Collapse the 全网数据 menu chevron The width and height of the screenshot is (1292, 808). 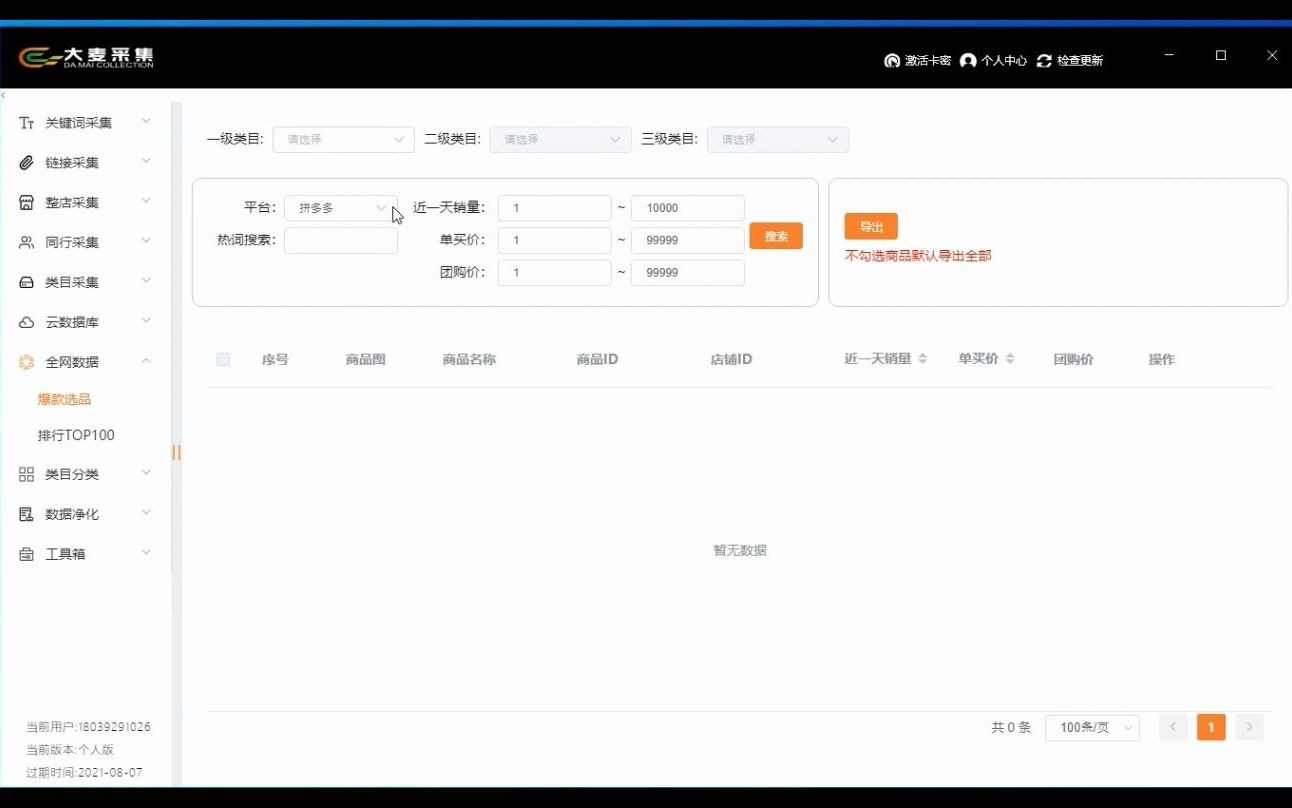coord(146,362)
